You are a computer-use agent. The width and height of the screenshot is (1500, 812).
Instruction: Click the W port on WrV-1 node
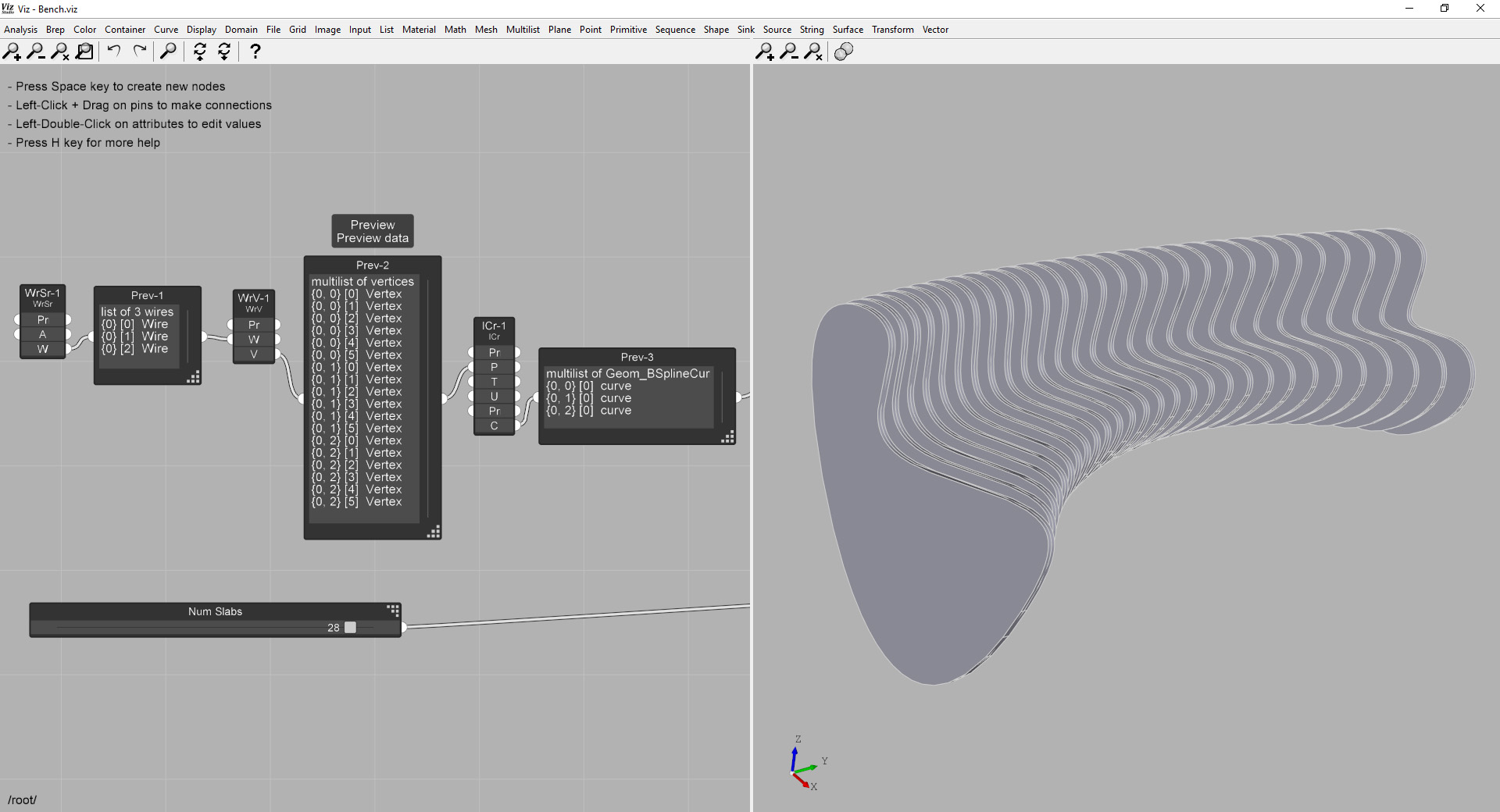coord(254,340)
